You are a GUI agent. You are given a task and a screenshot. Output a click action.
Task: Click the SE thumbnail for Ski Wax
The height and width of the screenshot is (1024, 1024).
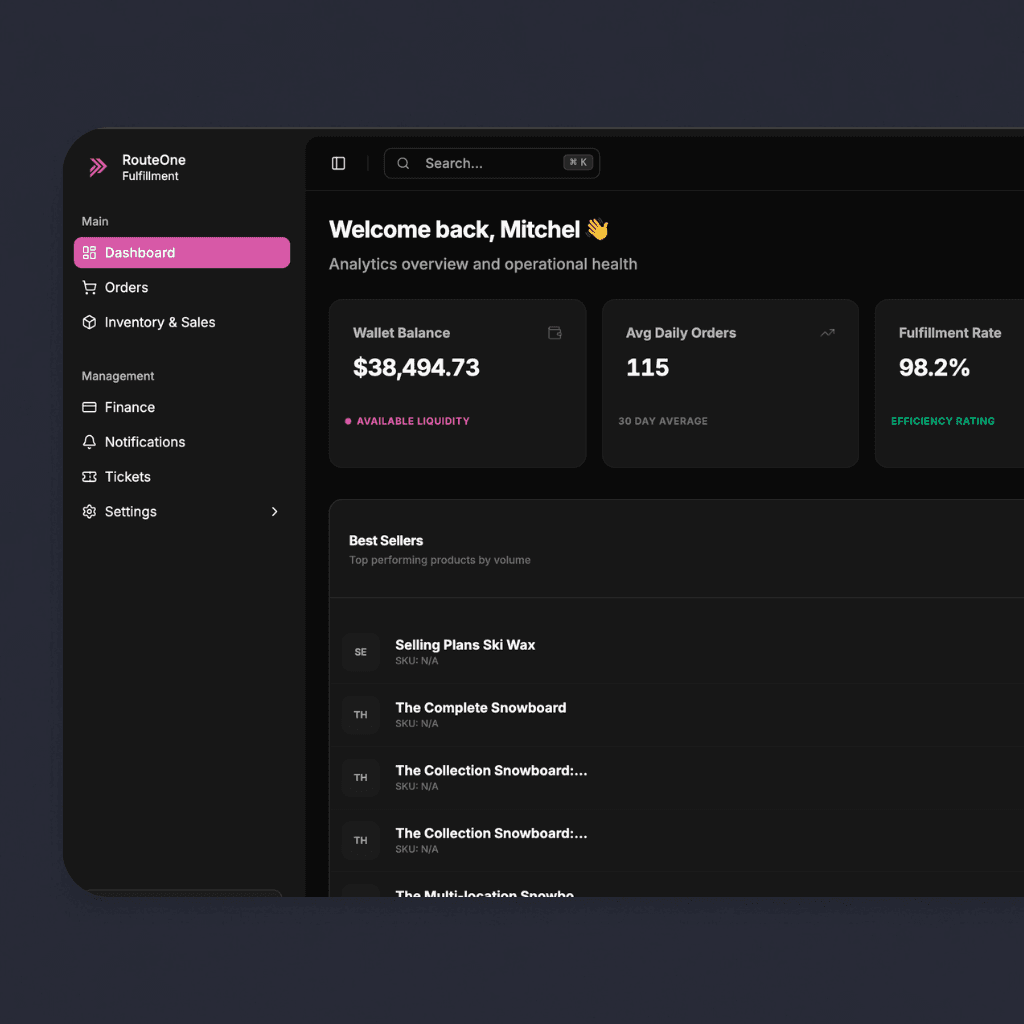pos(361,652)
